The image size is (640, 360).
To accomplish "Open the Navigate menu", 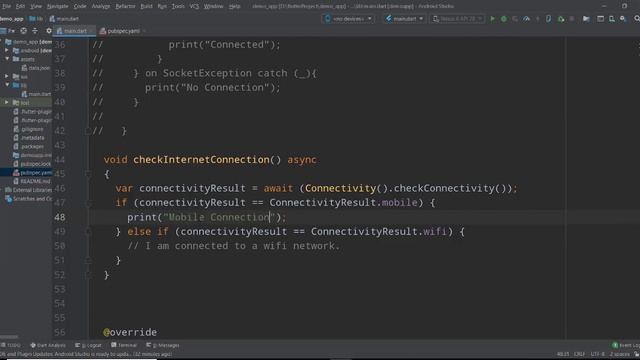I will (x=58, y=6).
